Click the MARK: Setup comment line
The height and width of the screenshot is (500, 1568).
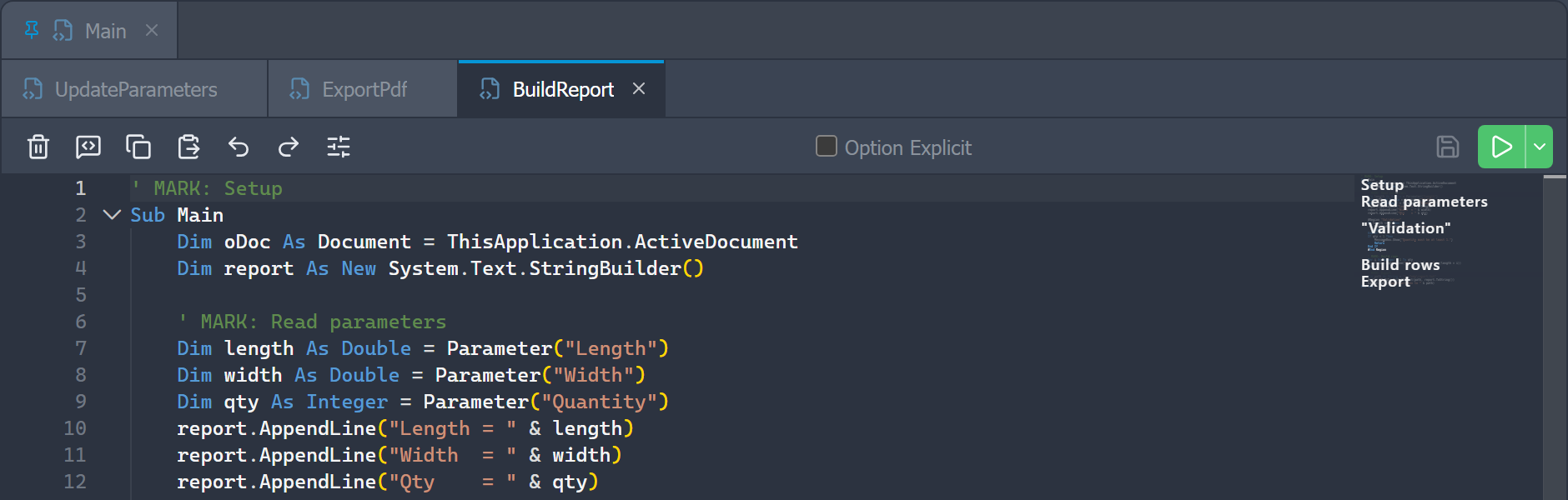point(207,188)
